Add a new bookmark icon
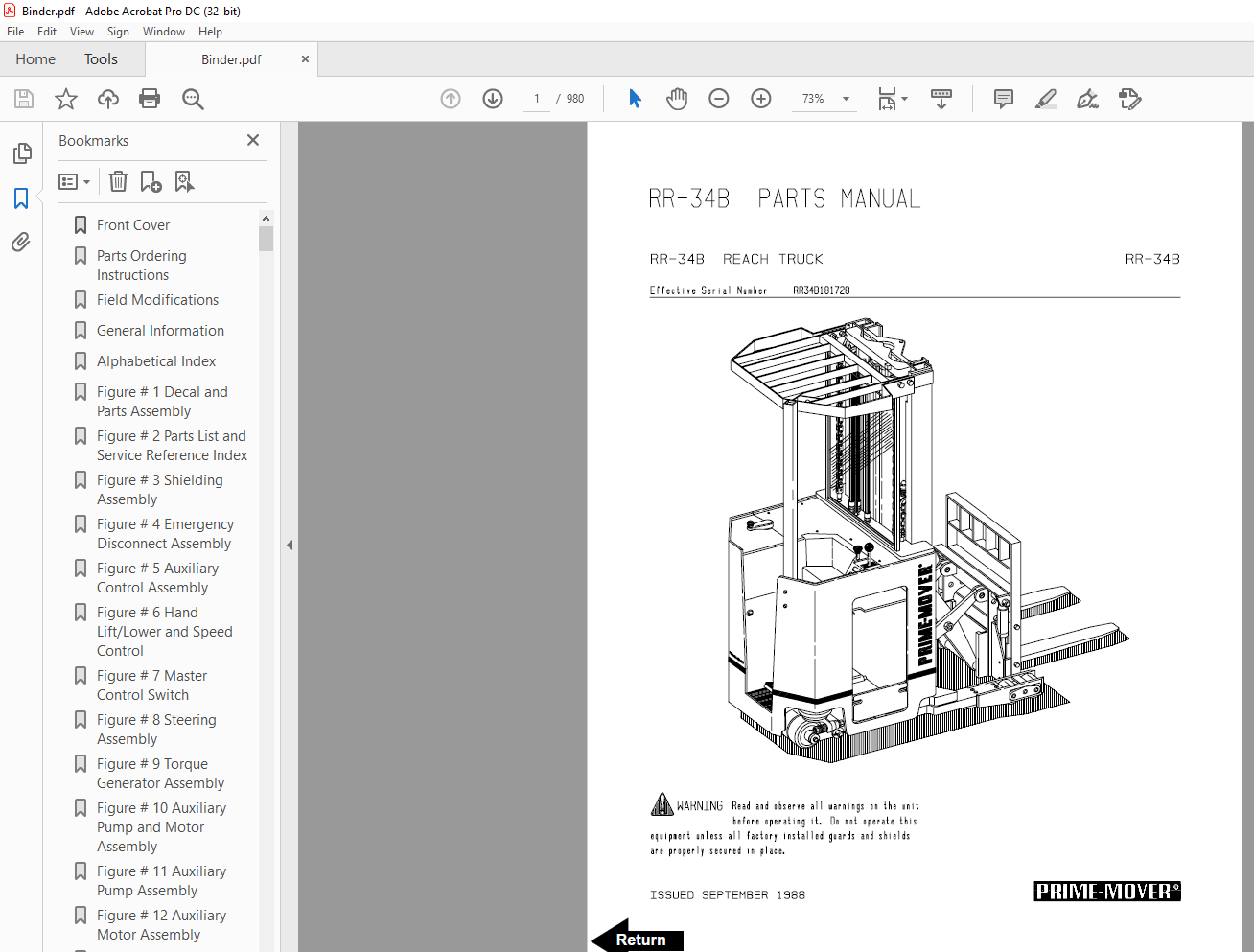1254x952 pixels. (151, 181)
